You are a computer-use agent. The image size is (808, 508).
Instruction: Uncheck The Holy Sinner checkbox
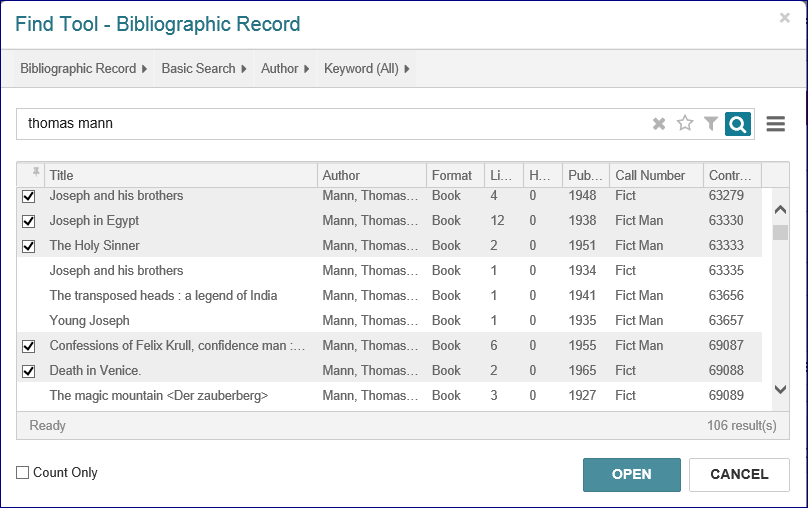coord(29,246)
